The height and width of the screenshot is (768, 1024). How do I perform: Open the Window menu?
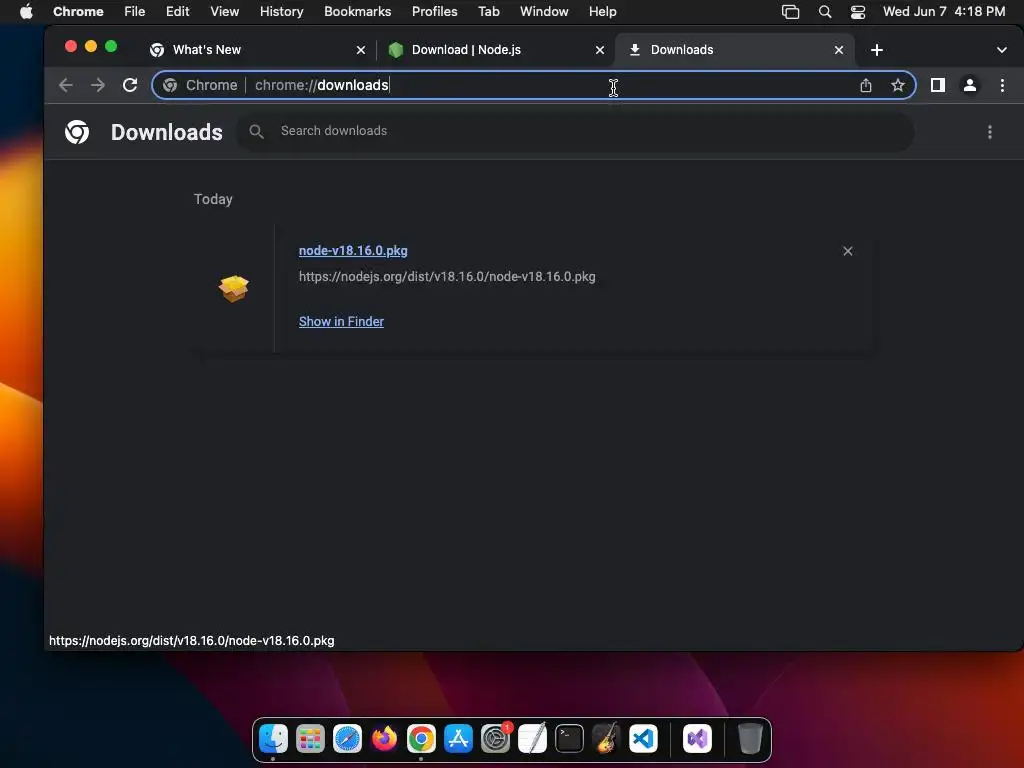pos(544,12)
